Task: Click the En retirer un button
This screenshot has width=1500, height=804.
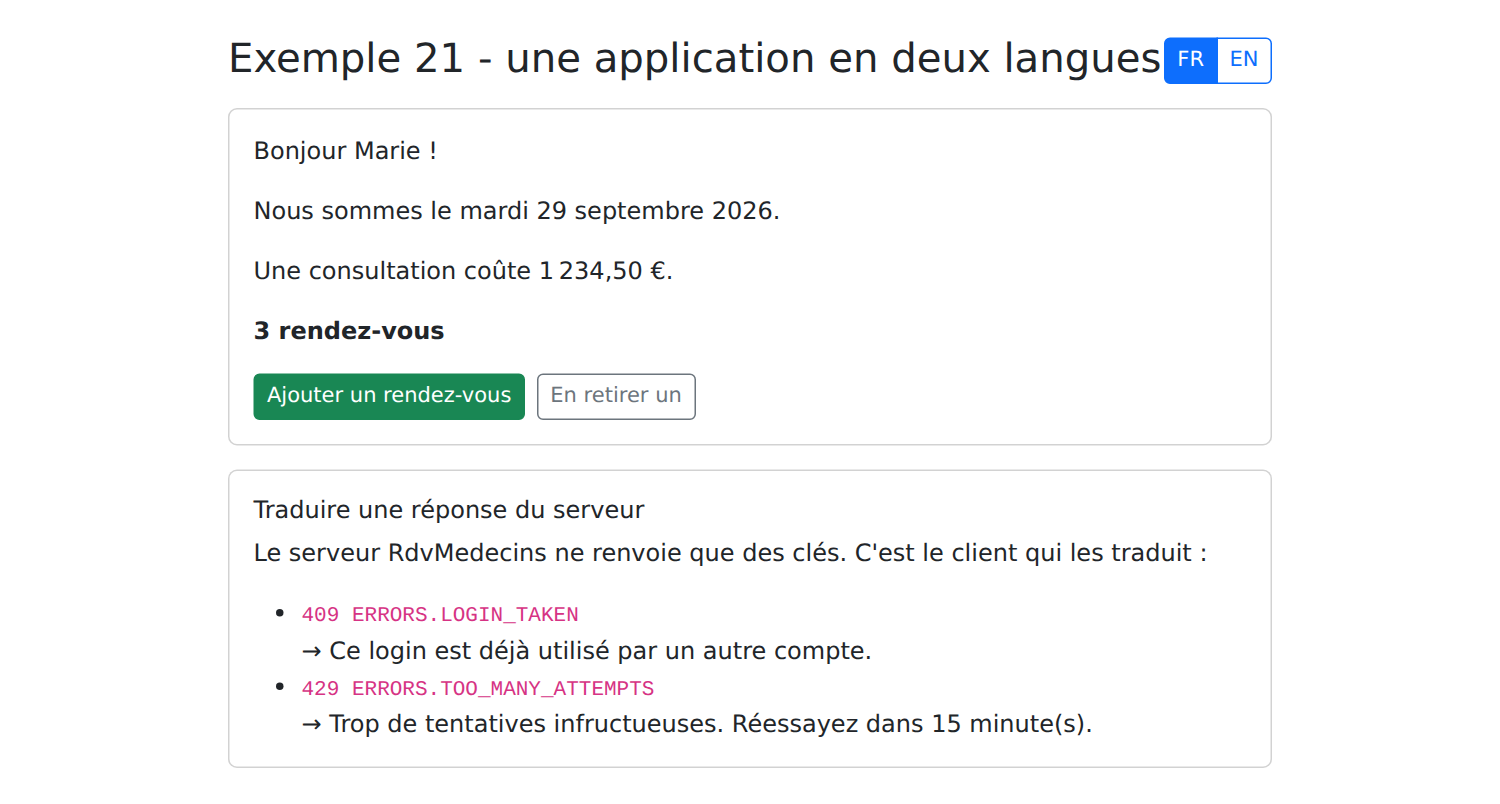Action: pyautogui.click(x=616, y=396)
